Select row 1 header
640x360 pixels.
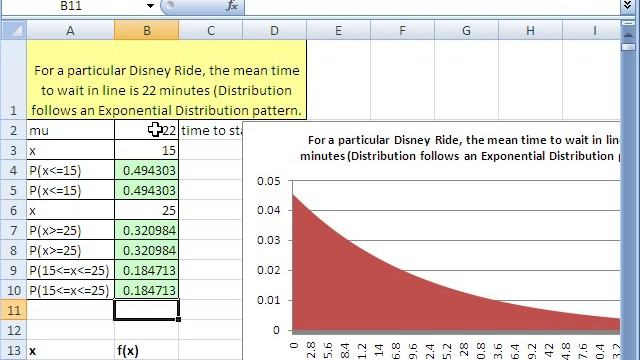point(13,80)
